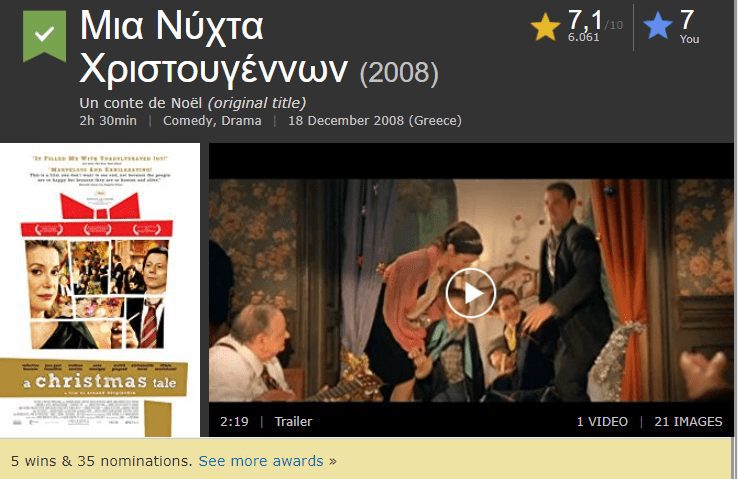Click the yellow IMDb rating star
Image resolution: width=738 pixels, height=479 pixels.
click(x=545, y=26)
